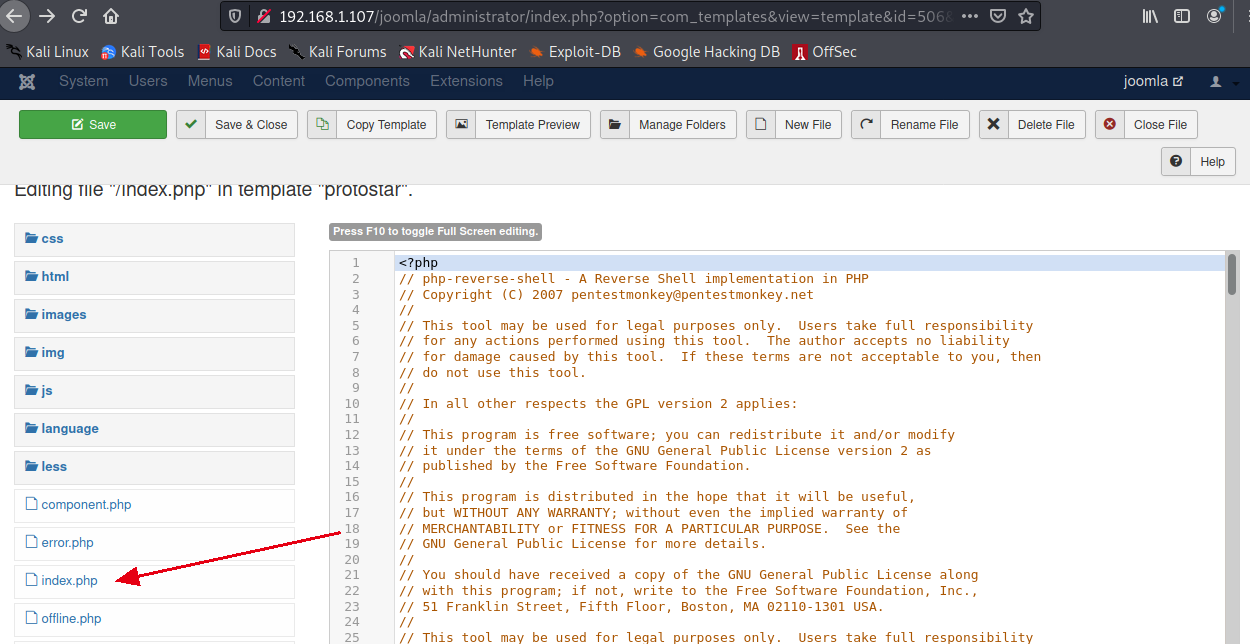1250x644 pixels.
Task: Click the Delete File X icon
Action: click(993, 124)
